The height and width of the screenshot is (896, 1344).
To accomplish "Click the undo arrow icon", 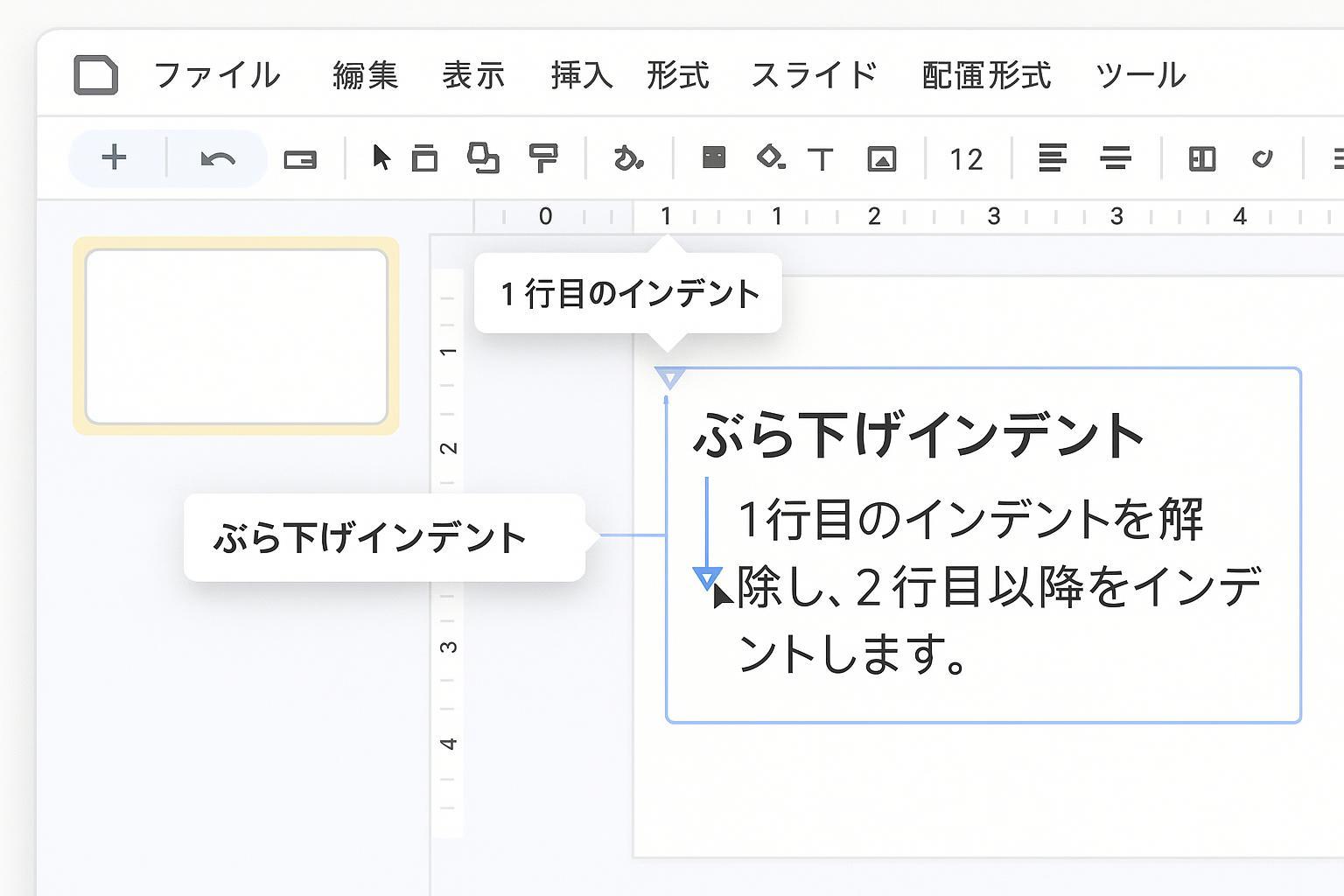I will (217, 159).
